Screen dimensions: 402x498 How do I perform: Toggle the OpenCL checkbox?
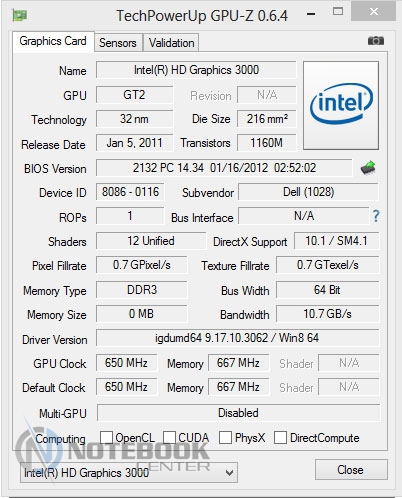tap(106, 437)
